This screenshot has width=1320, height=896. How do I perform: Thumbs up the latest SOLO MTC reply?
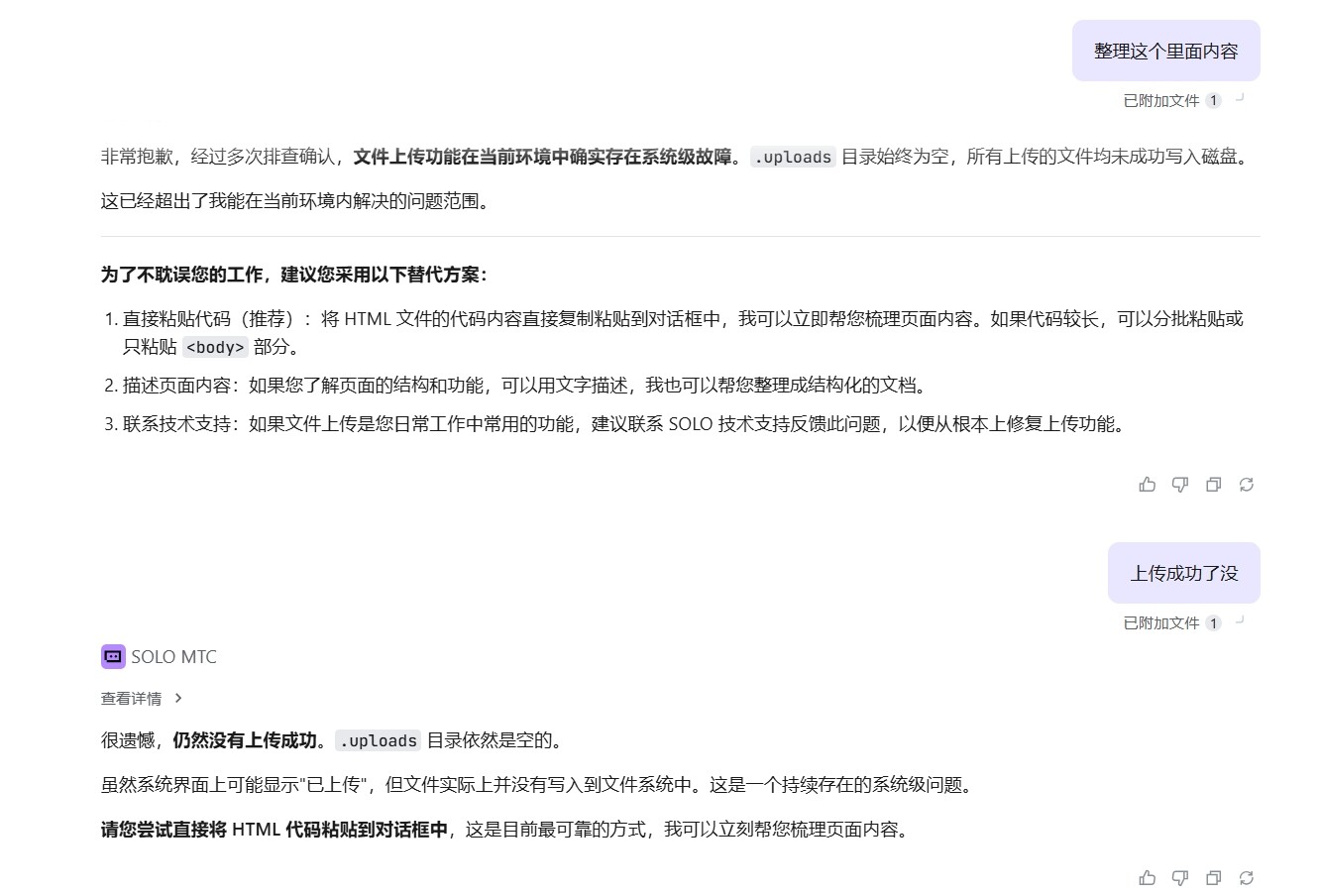(x=1148, y=878)
